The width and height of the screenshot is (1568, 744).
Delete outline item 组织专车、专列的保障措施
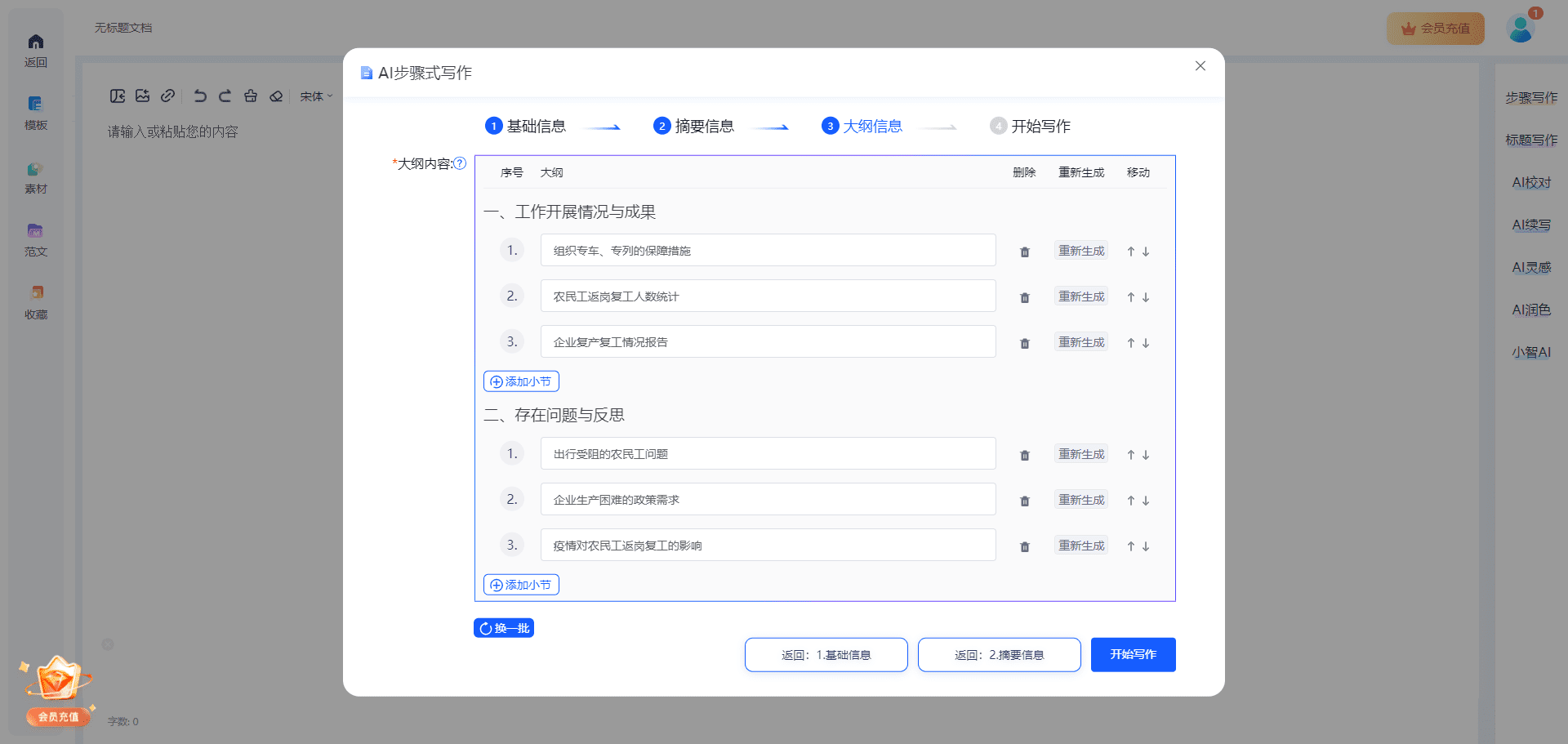coord(1024,252)
